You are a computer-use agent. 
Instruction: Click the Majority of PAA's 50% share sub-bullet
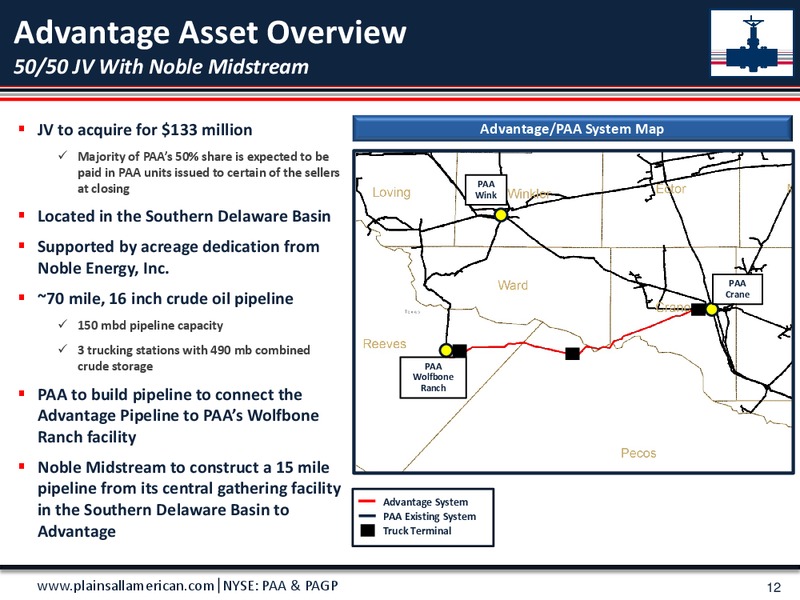click(208, 172)
